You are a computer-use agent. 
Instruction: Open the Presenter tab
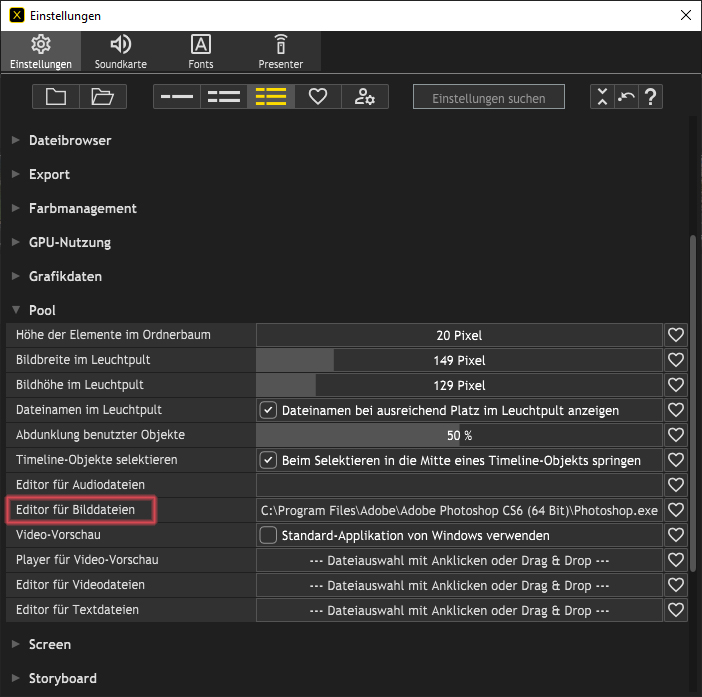click(x=280, y=51)
